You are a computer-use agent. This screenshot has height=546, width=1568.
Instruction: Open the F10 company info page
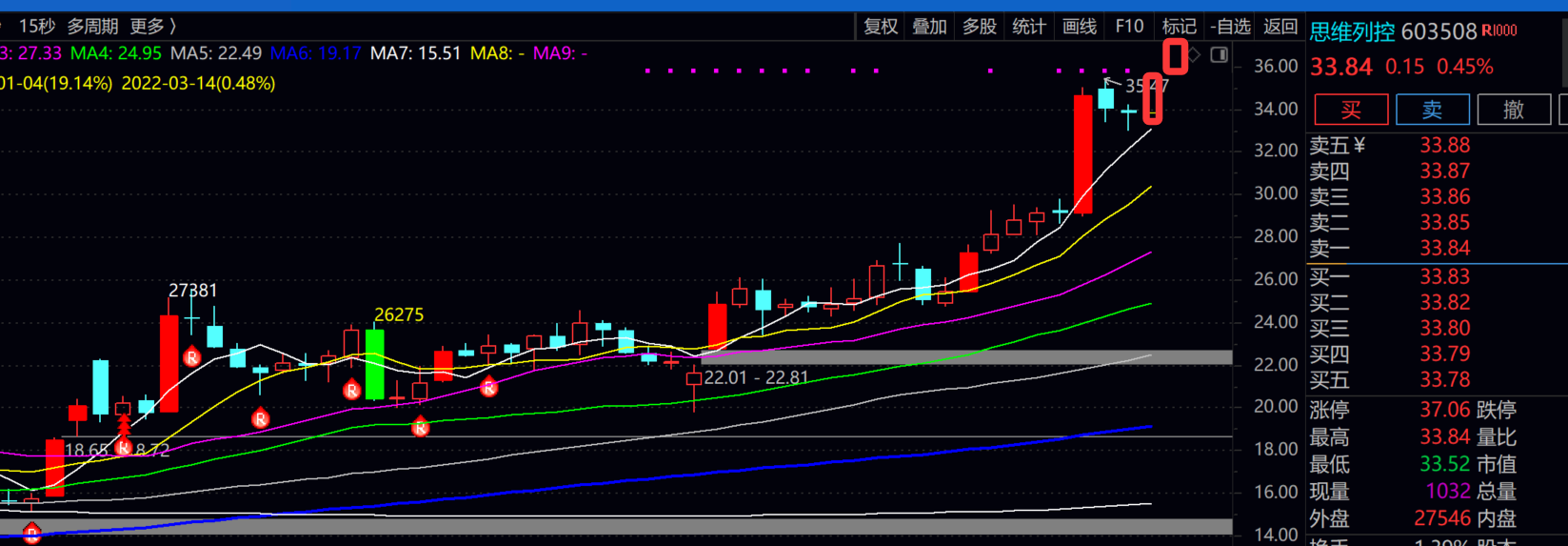pyautogui.click(x=1129, y=26)
